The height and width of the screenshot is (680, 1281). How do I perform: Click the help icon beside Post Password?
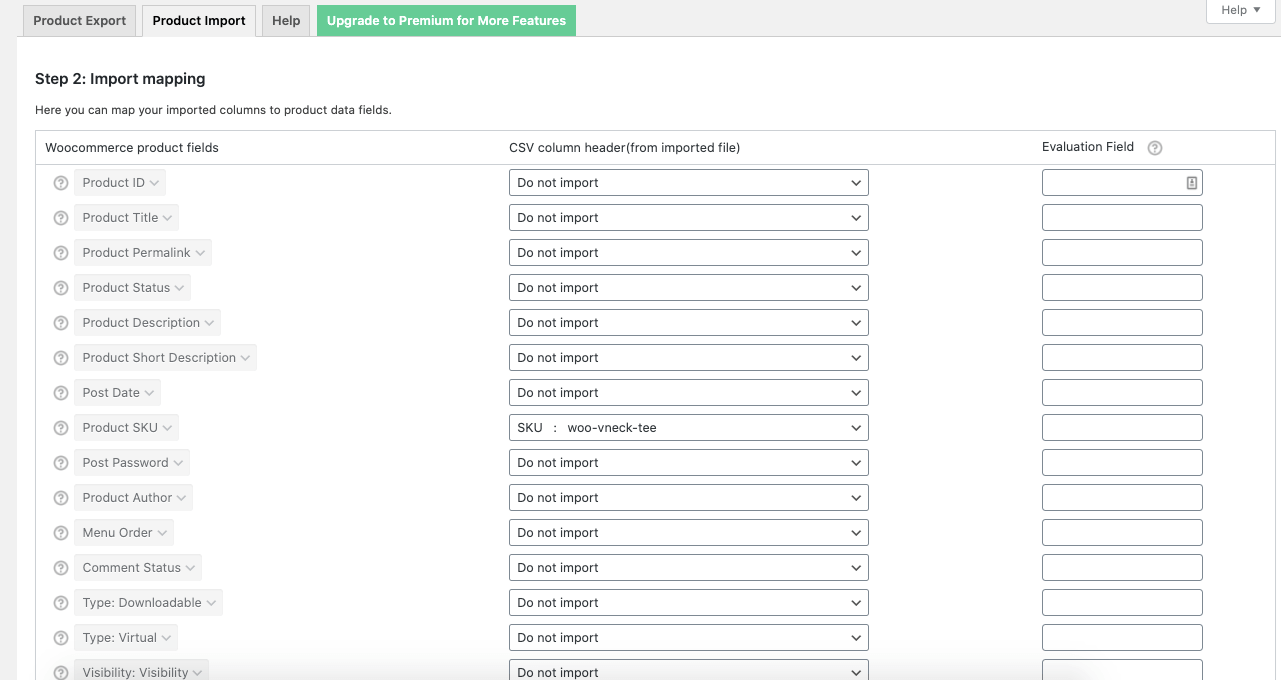tap(60, 462)
